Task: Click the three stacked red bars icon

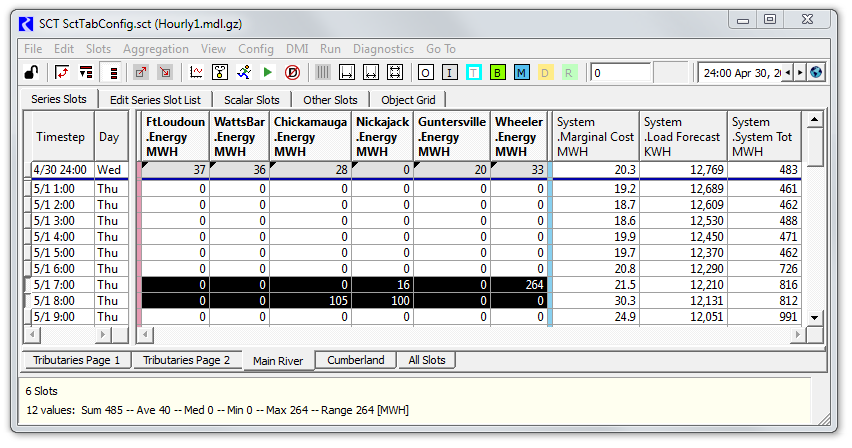Action: tap(114, 72)
